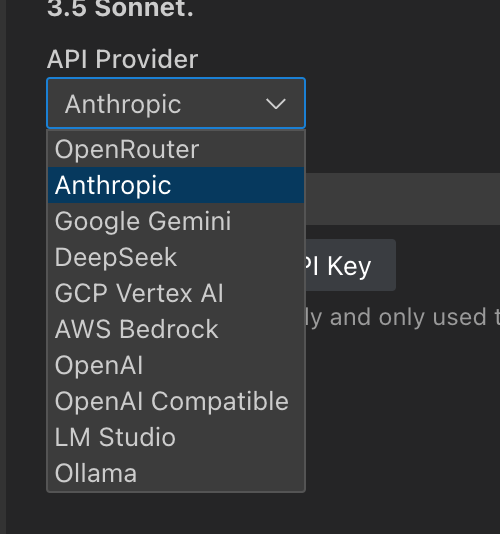Click the chevron arrow of API Provider dropdown
This screenshot has width=500, height=534.
click(x=275, y=104)
